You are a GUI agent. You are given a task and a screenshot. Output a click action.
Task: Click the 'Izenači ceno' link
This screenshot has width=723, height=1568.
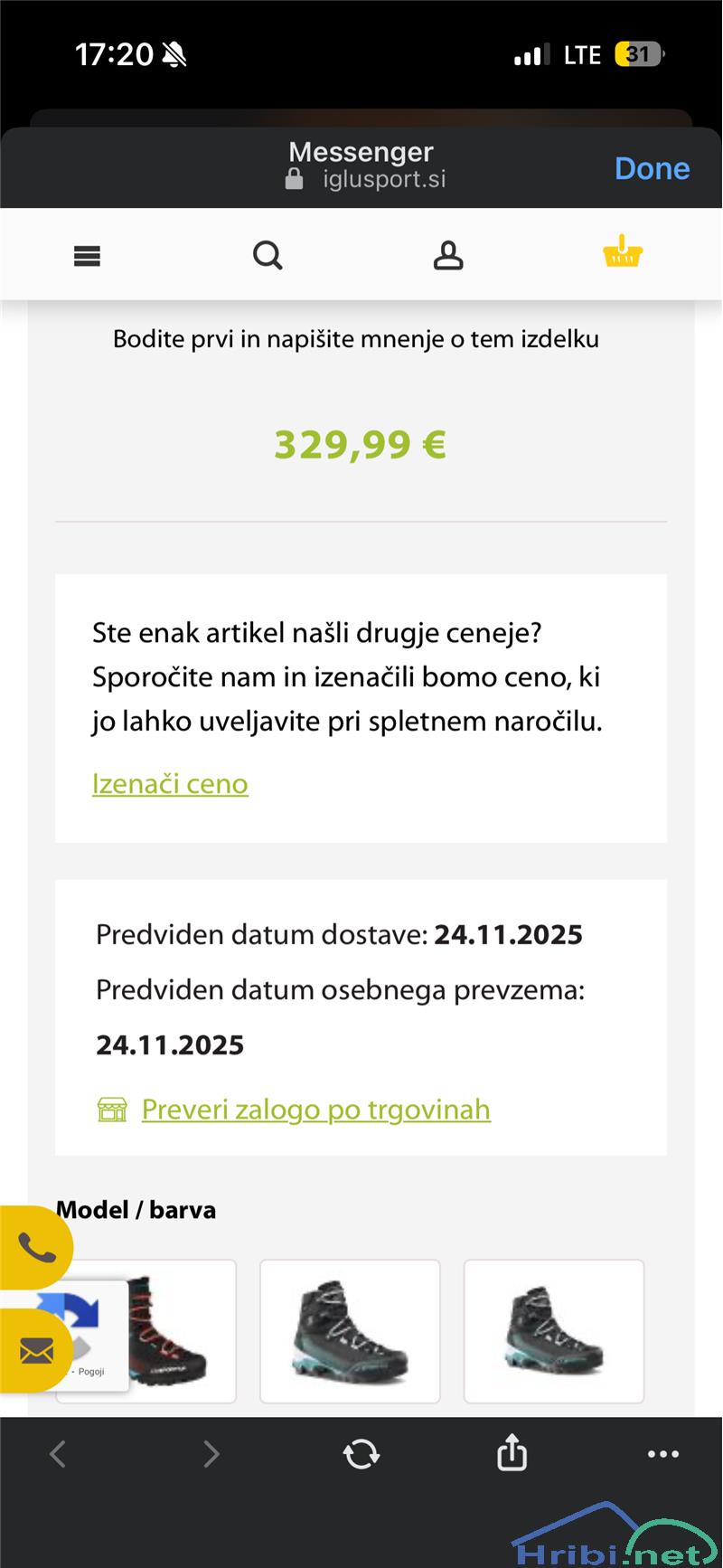pyautogui.click(x=170, y=783)
